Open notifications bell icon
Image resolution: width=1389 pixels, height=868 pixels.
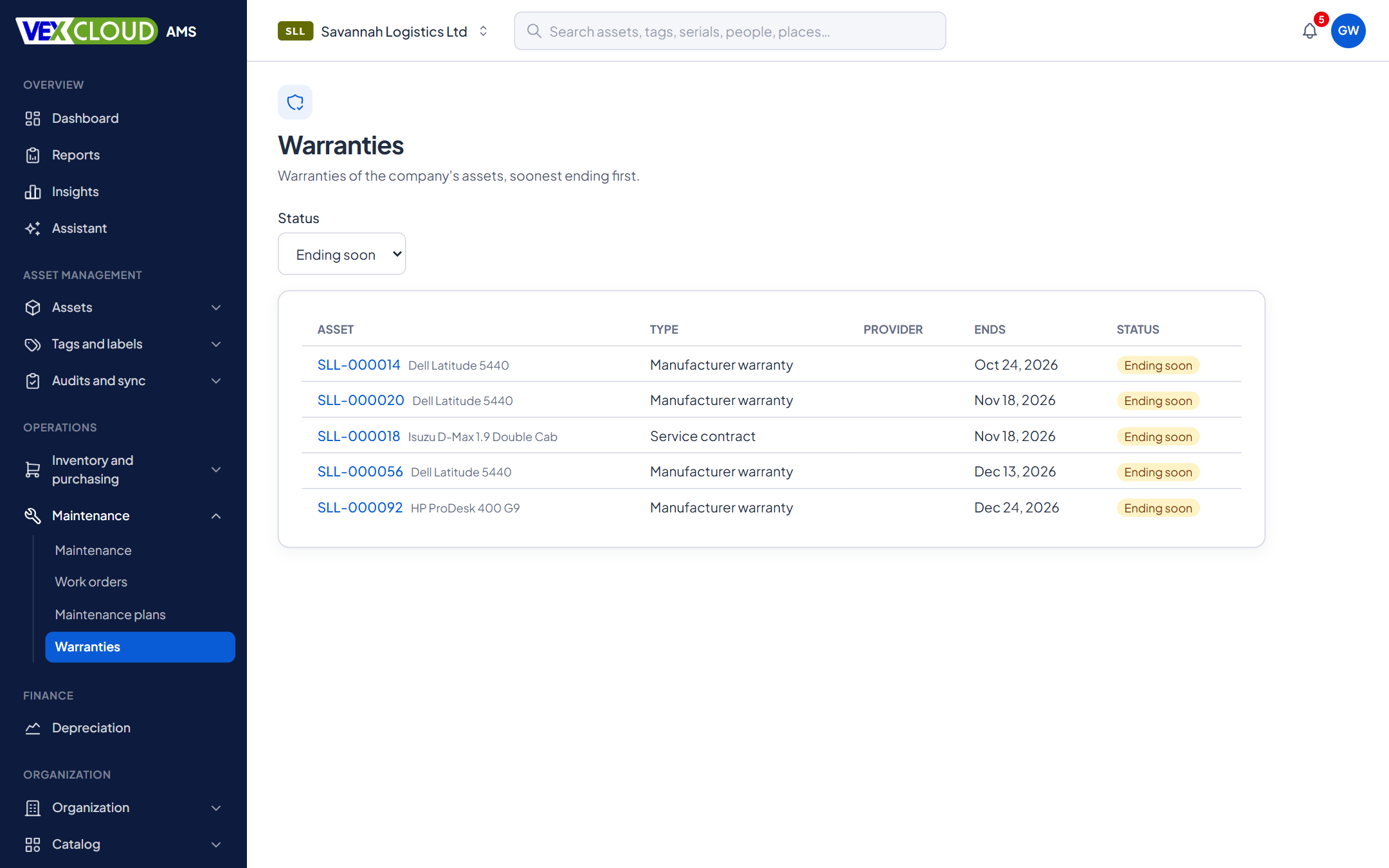(1310, 31)
